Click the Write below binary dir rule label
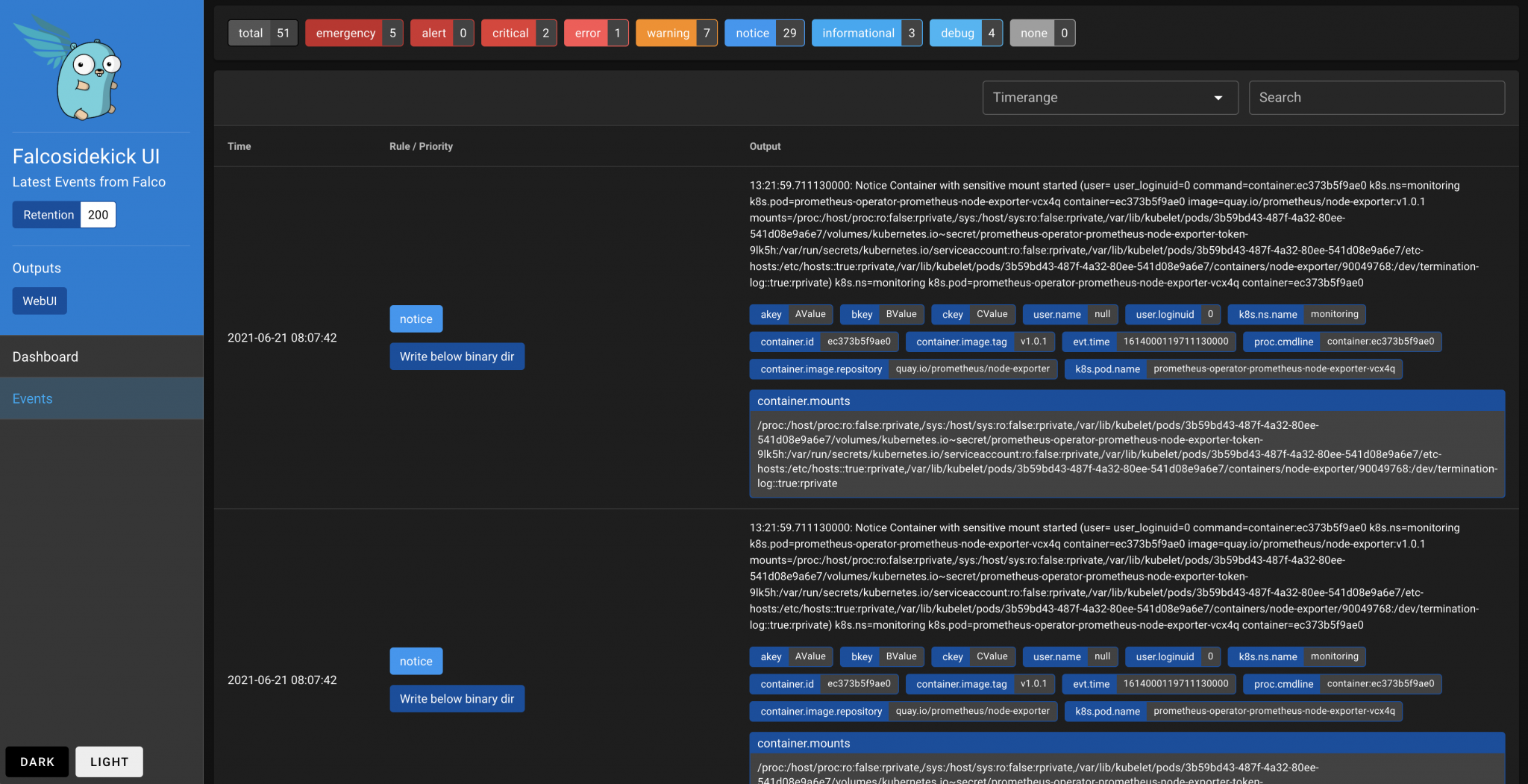This screenshot has width=1528, height=784. [457, 356]
